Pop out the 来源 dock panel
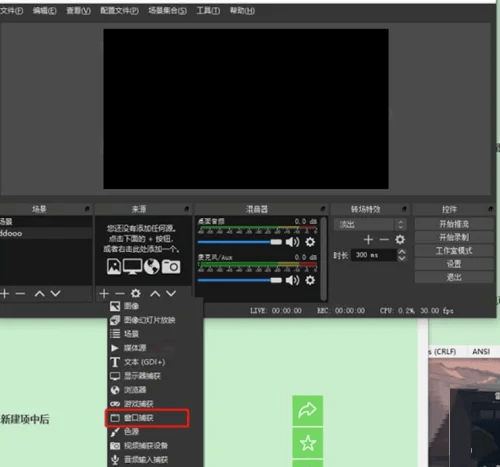Viewport: 500px width, 467px height. pyautogui.click(x=187, y=209)
